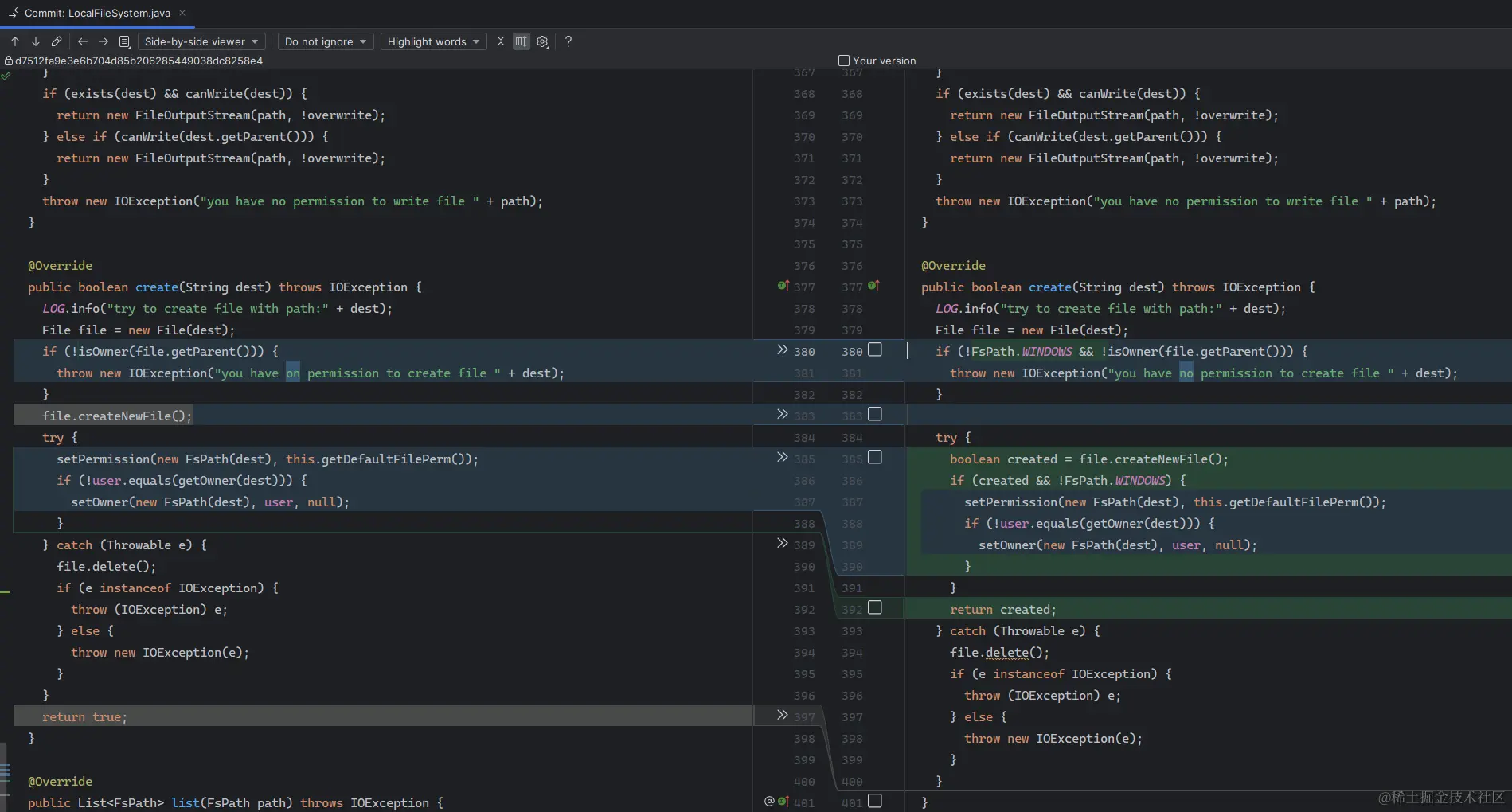Click the read-only lock icon beside commit hash
The width and height of the screenshot is (1512, 812).
(9, 61)
